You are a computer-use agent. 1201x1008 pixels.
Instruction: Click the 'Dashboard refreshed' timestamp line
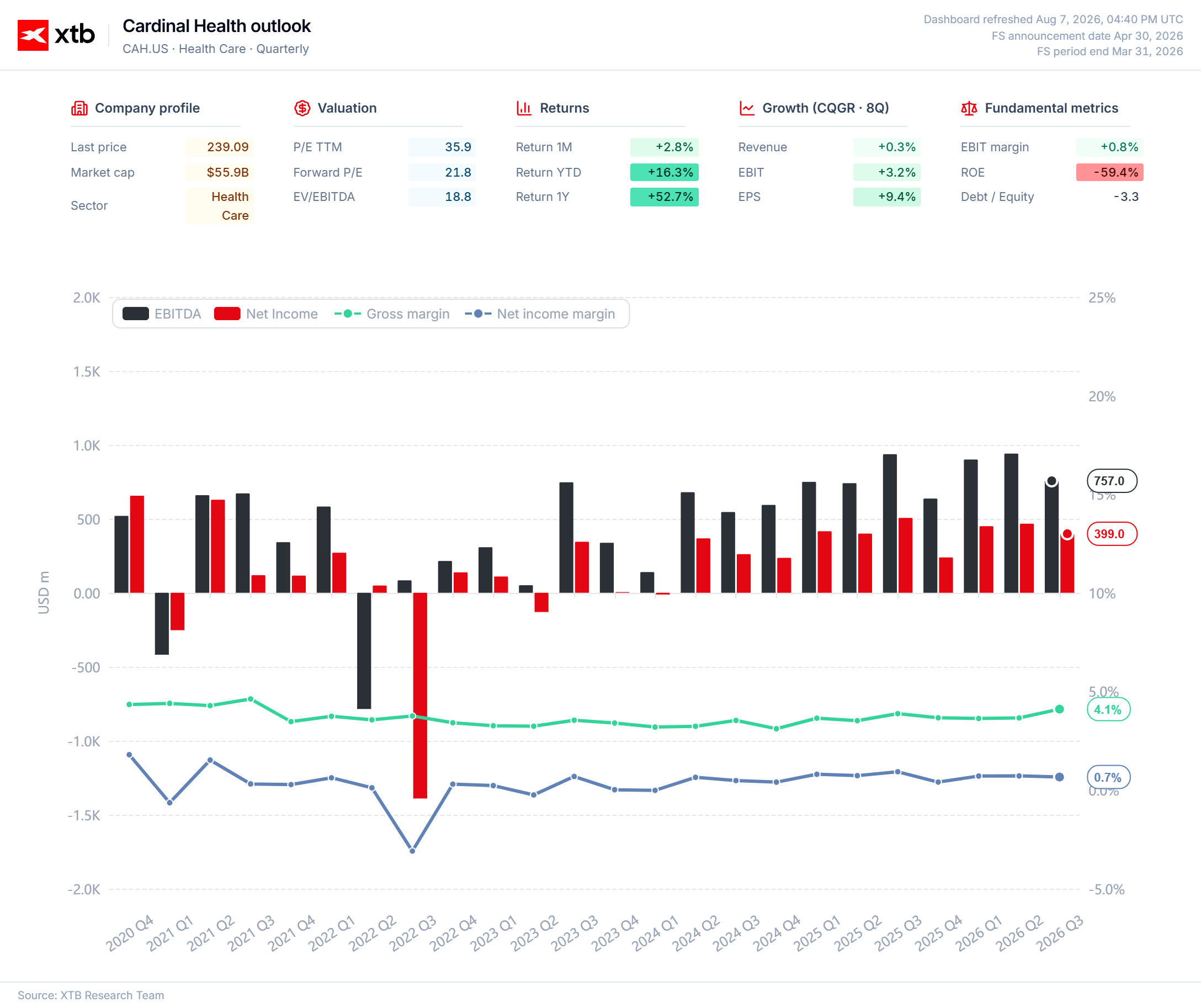(x=1054, y=19)
